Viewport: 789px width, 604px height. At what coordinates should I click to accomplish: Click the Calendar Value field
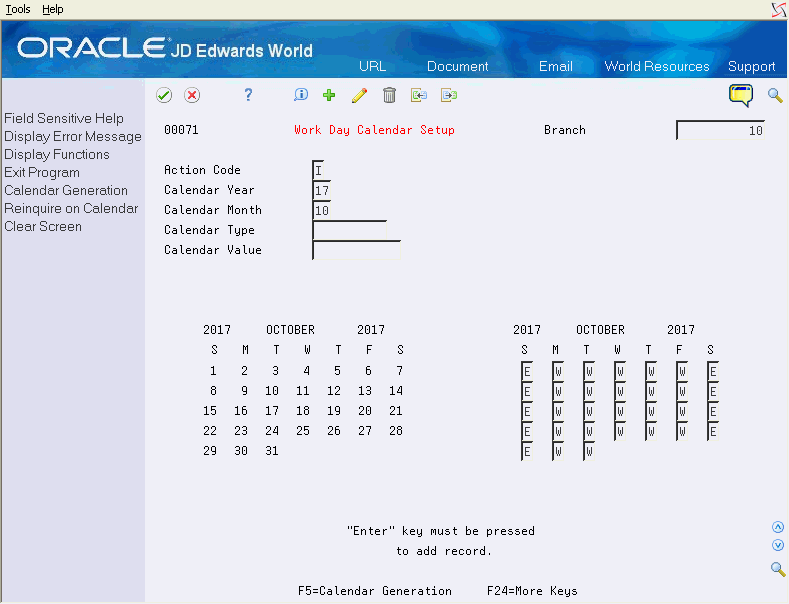coord(357,250)
